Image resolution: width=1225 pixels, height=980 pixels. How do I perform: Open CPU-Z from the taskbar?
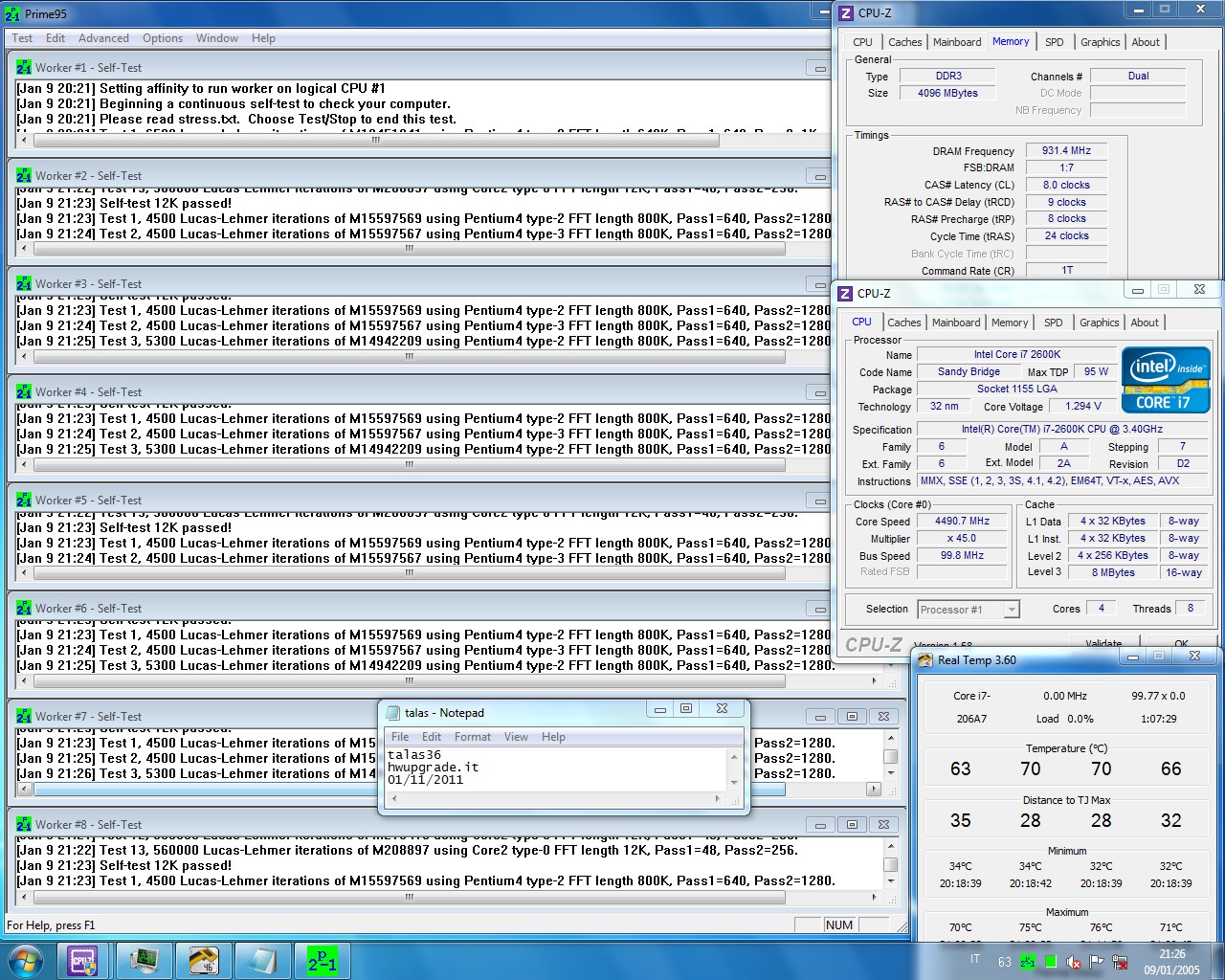pyautogui.click(x=83, y=960)
